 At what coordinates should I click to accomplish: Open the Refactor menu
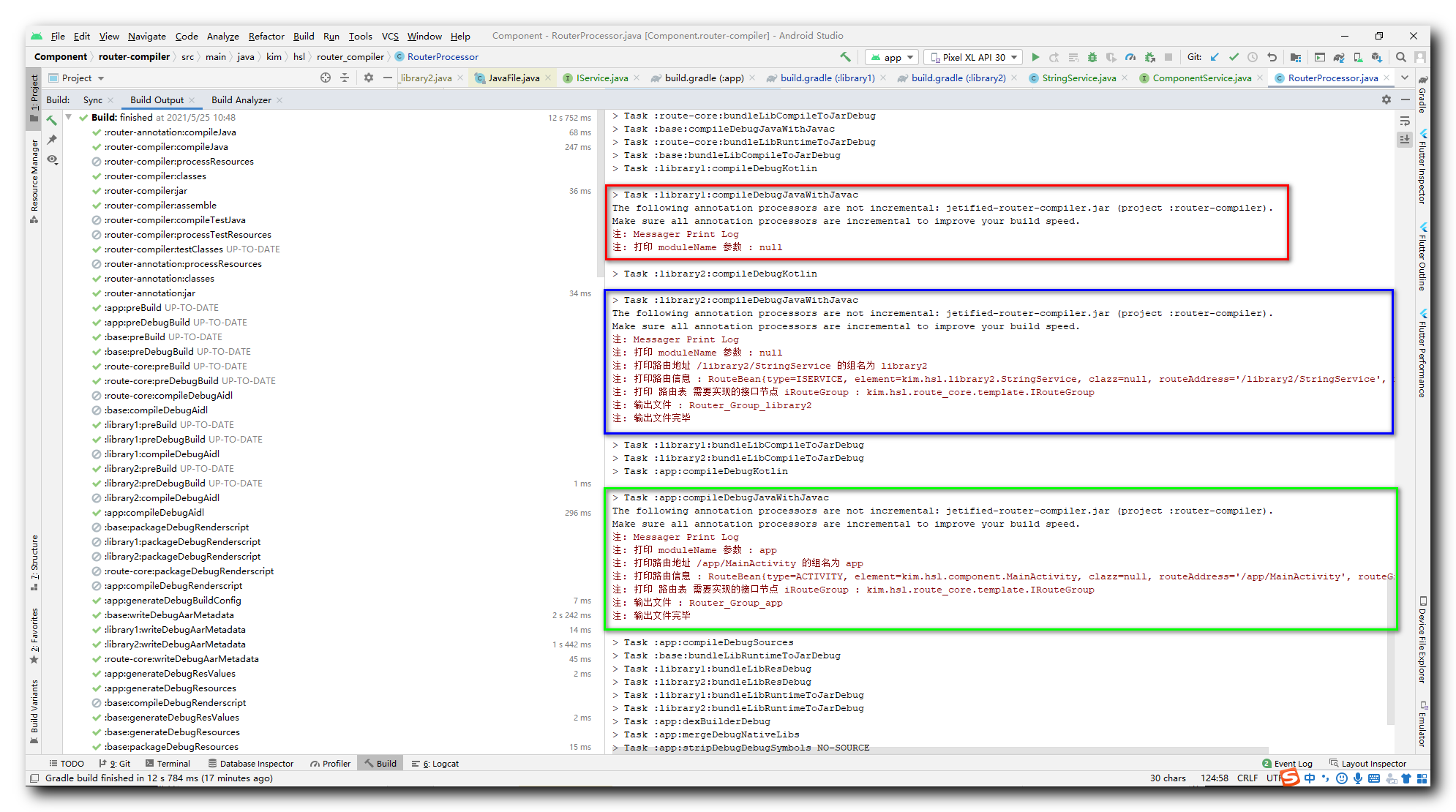(266, 36)
